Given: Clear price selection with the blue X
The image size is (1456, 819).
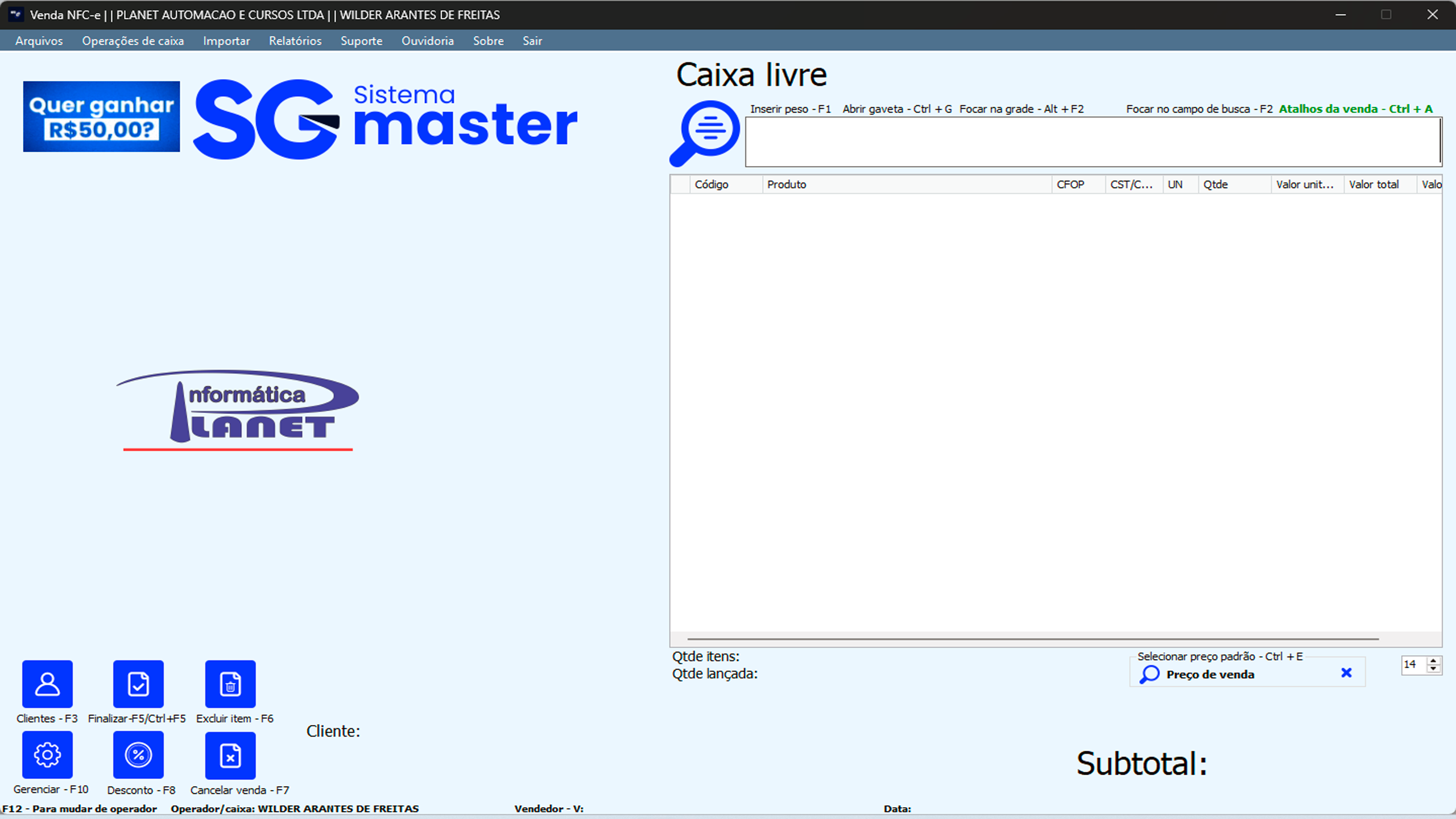Looking at the screenshot, I should click(x=1346, y=672).
